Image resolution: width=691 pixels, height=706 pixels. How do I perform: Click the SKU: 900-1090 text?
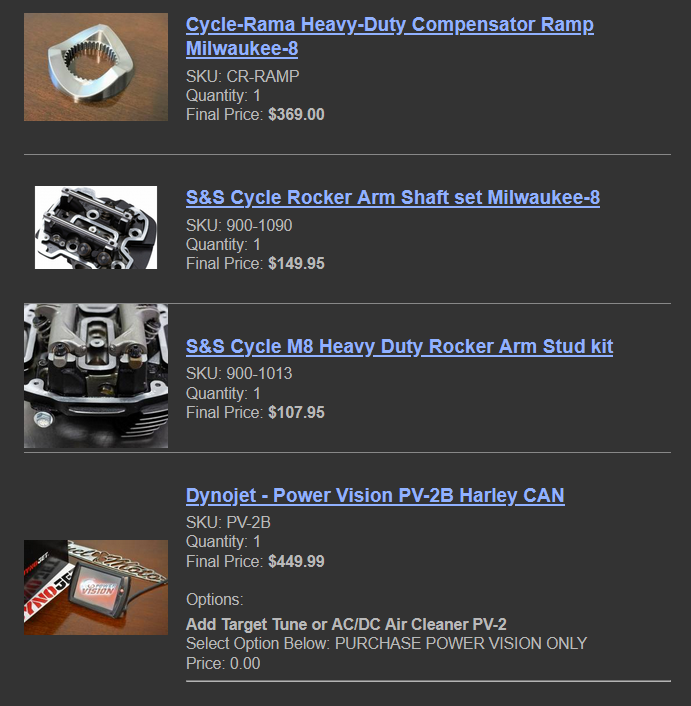239,225
